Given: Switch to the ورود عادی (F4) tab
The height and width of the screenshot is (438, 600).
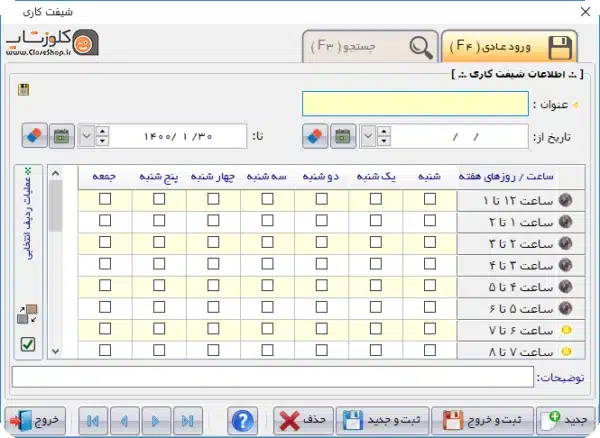Looking at the screenshot, I should coord(510,47).
